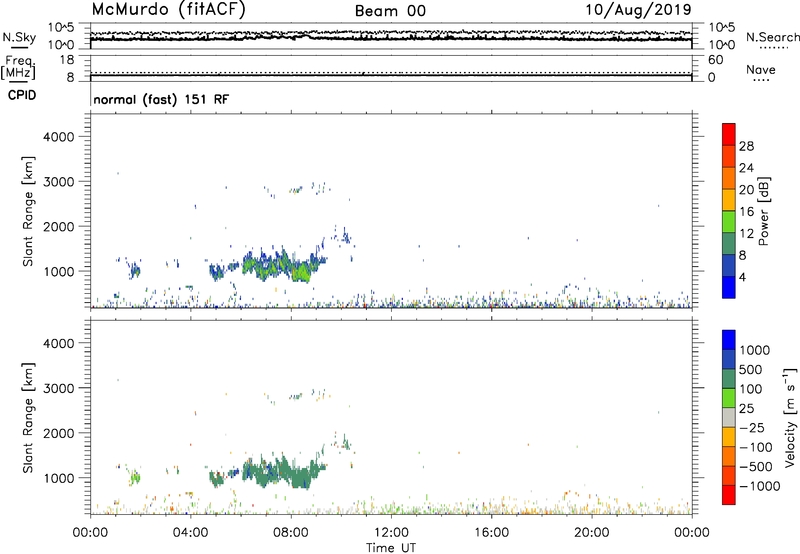Click the 60 Nave axis tick label
Screen dimensions: 800x554
[715, 60]
